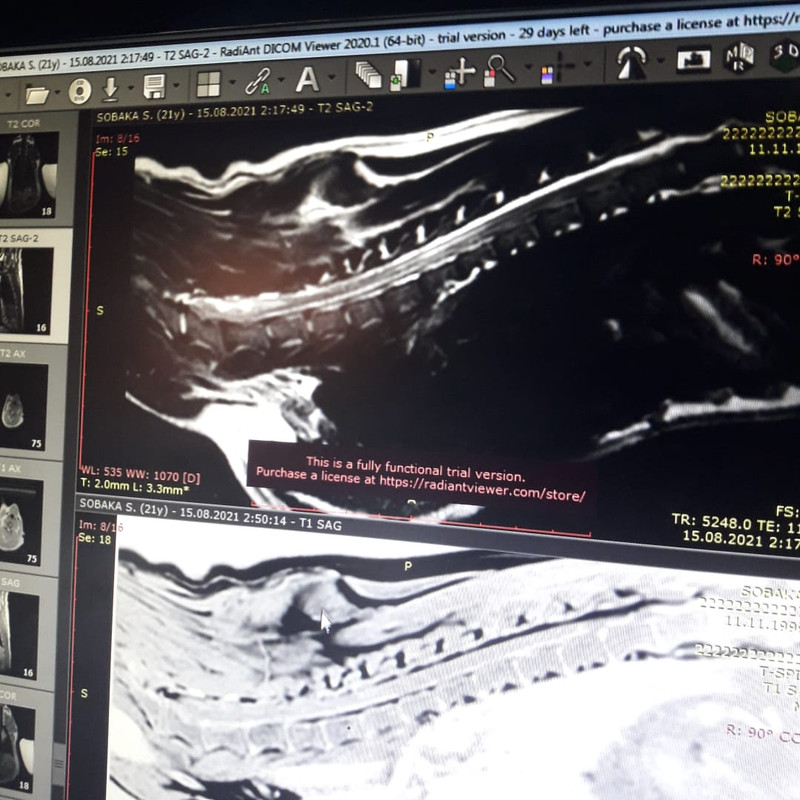Toggle the chain-link series synchronization icon
The image size is (800, 800).
pyautogui.click(x=258, y=81)
